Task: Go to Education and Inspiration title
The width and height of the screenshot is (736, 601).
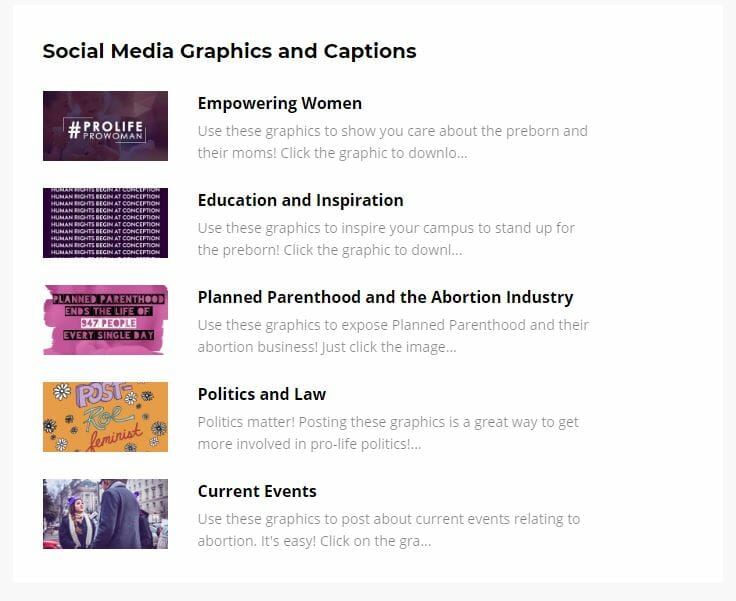Action: pos(300,200)
